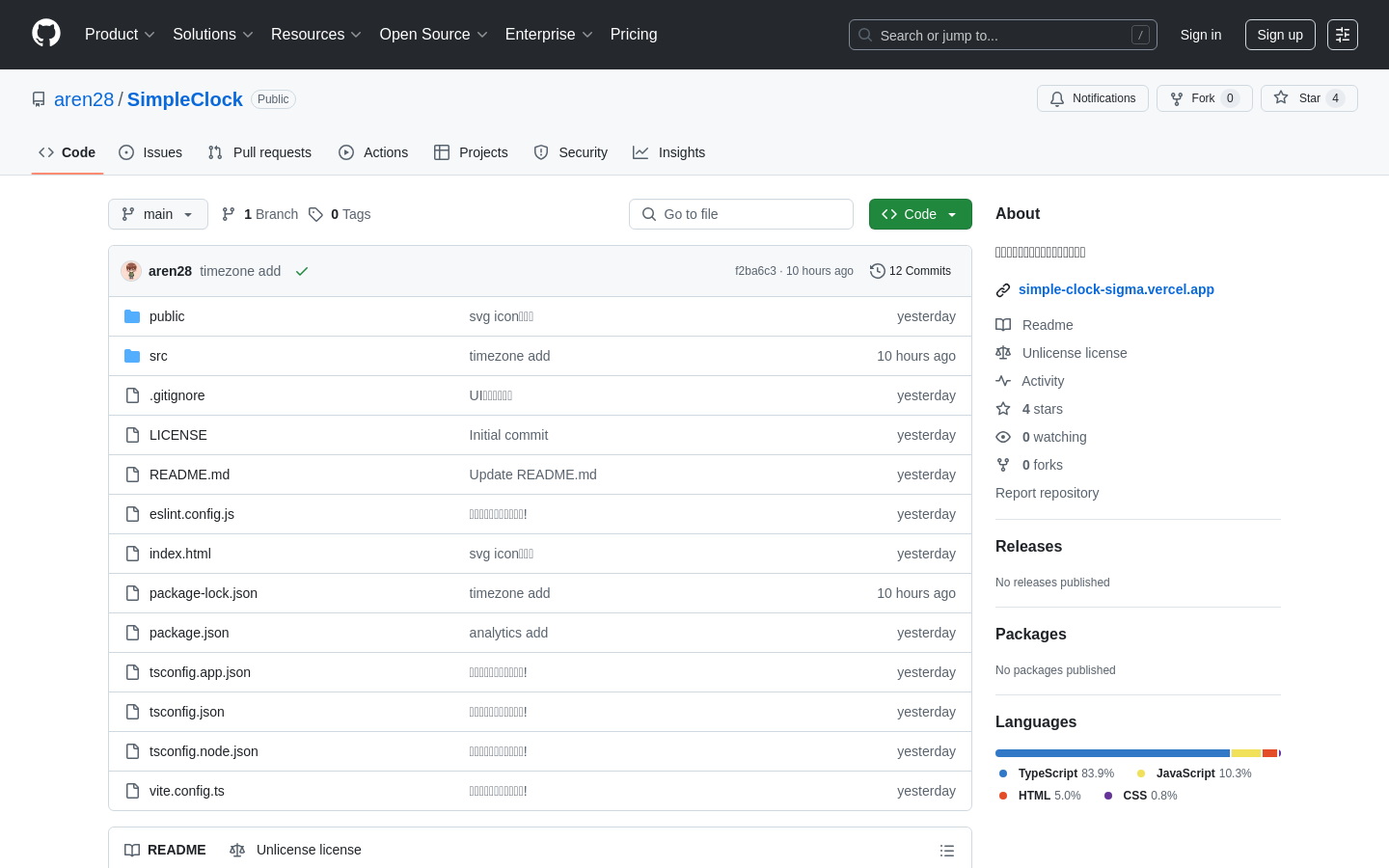
Task: Expand the Enterprise menu
Action: (549, 35)
